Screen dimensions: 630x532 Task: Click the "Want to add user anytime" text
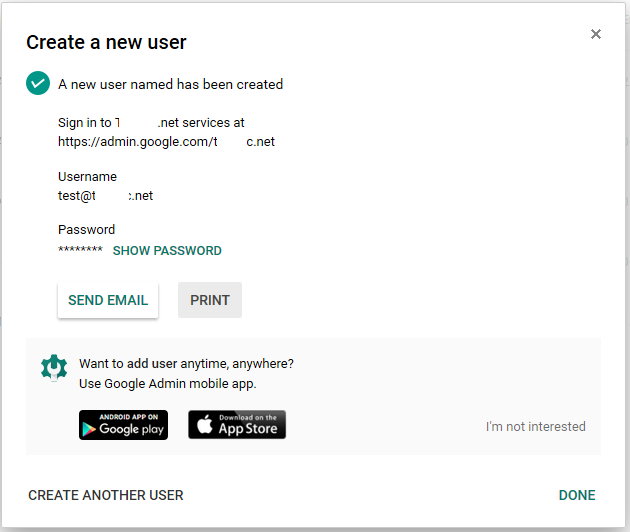click(x=186, y=364)
